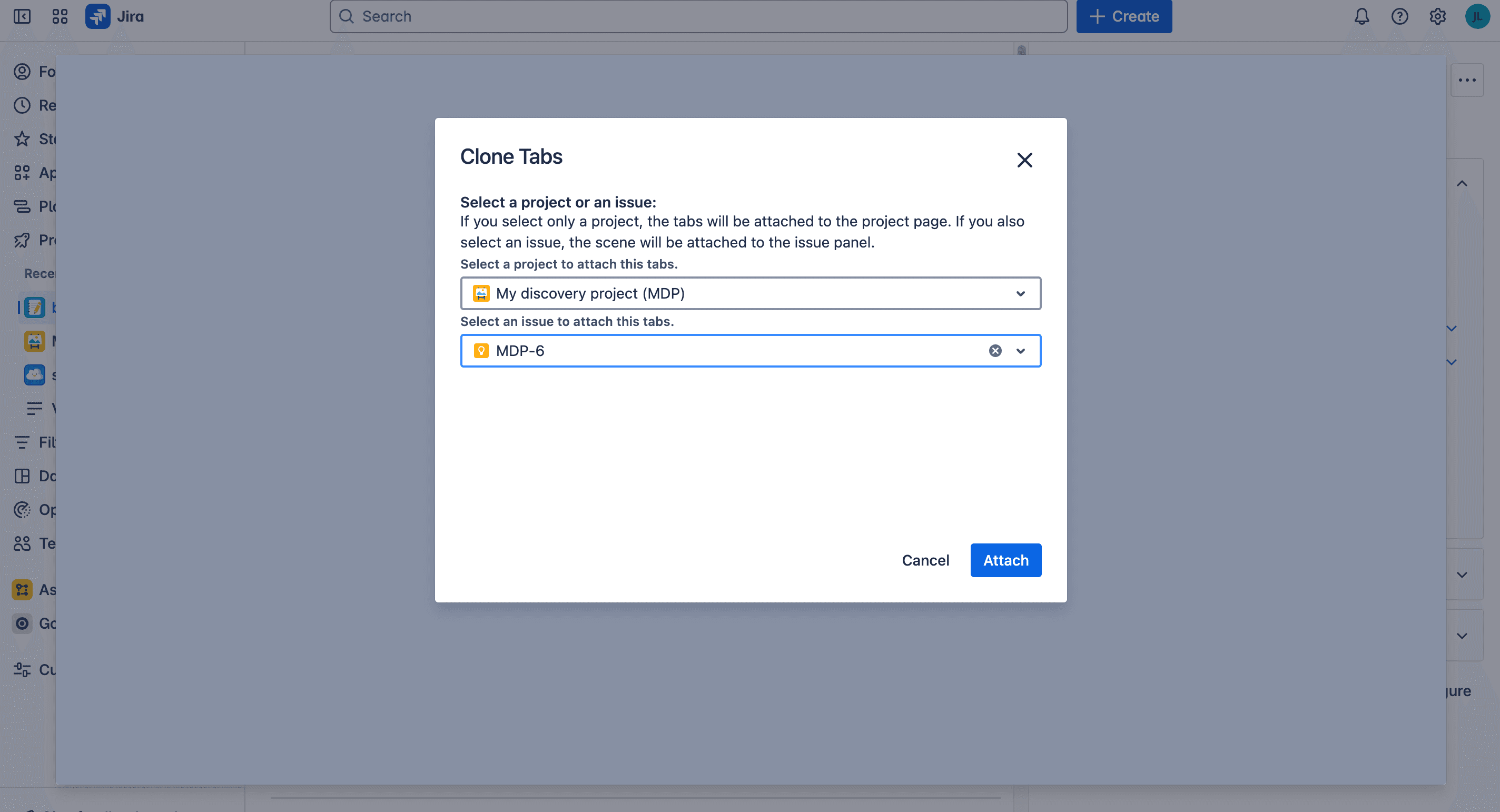1500x812 pixels.
Task: Open the three-dot more actions menu
Action: click(1467, 80)
